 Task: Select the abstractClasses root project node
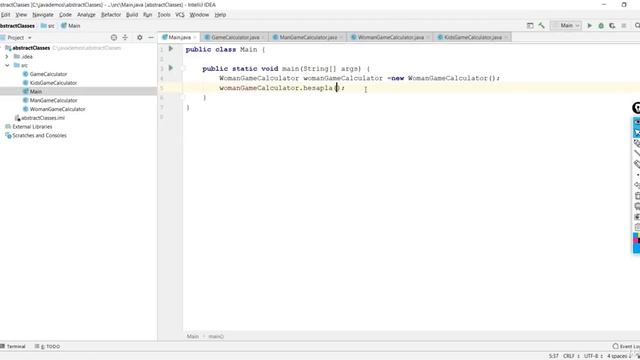pyautogui.click(x=31, y=48)
